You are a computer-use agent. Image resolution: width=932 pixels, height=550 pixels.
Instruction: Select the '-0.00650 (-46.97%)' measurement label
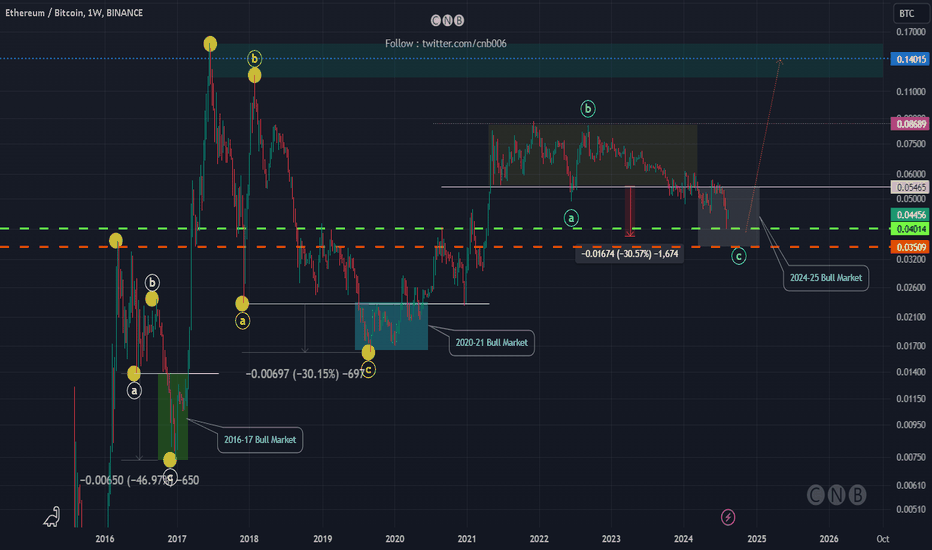(139, 480)
